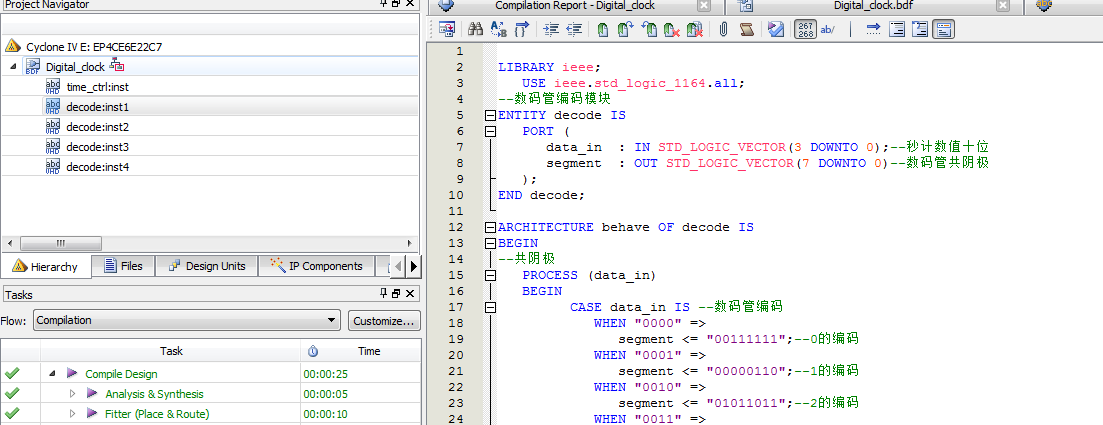Click the decrease indent icon

click(x=574, y=30)
